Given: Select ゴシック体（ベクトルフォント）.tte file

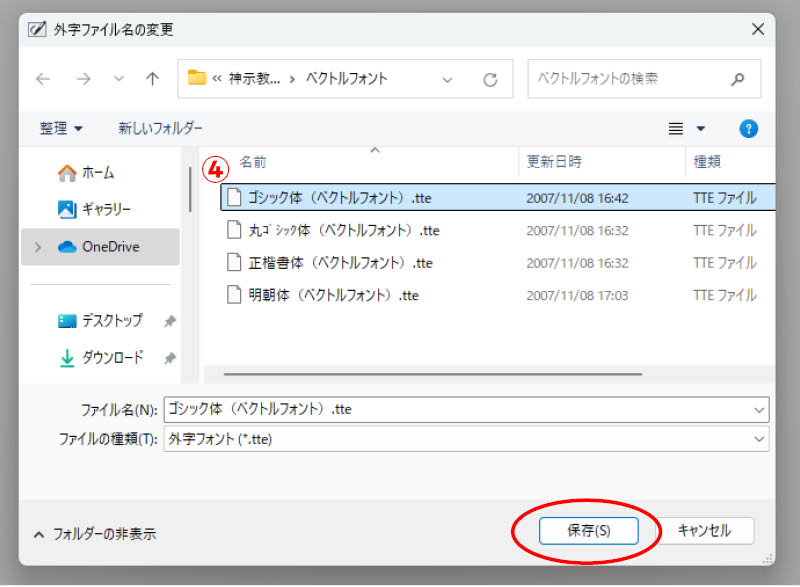Looking at the screenshot, I should [x=497, y=197].
